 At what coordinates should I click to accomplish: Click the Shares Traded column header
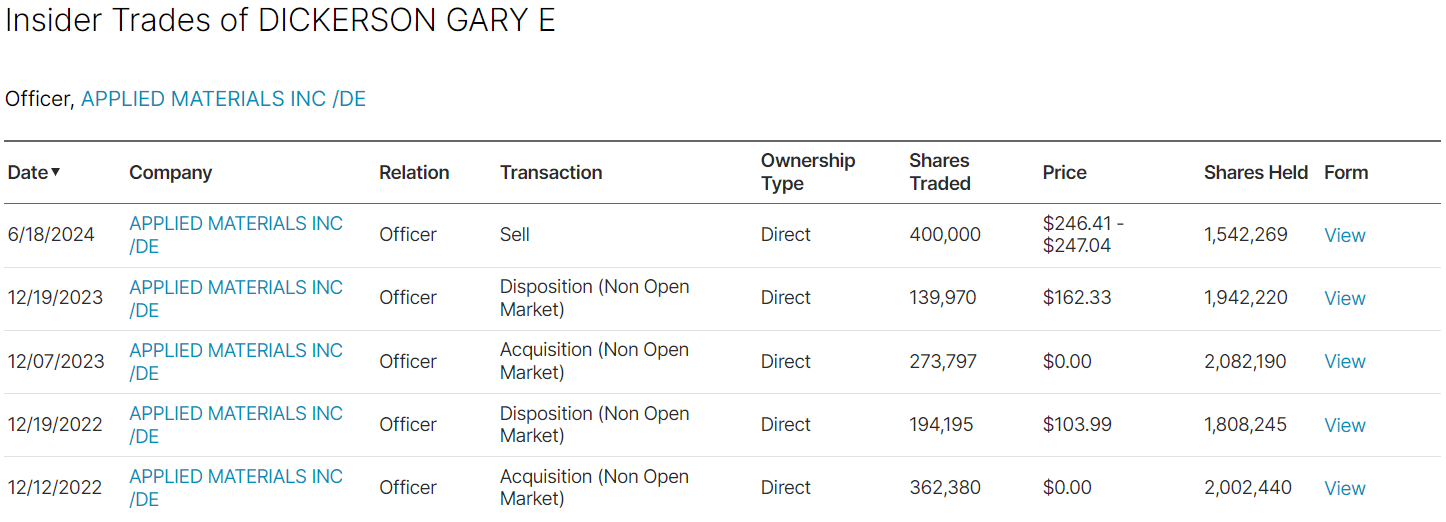tap(940, 172)
